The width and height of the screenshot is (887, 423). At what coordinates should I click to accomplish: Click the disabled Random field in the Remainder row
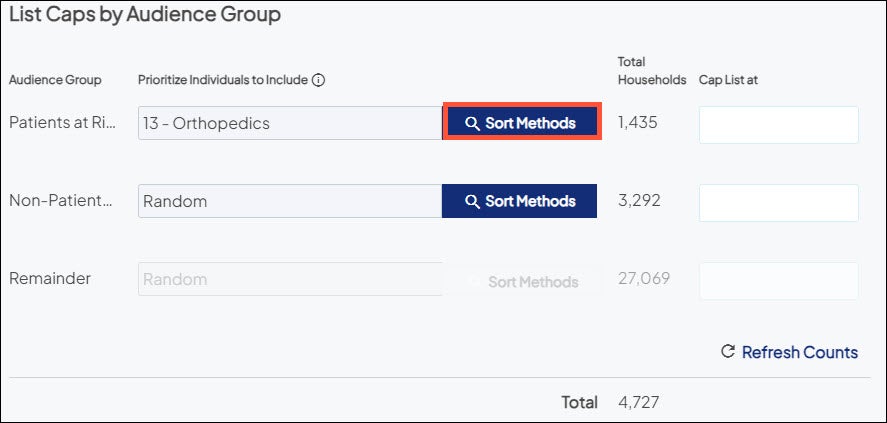[x=290, y=279]
